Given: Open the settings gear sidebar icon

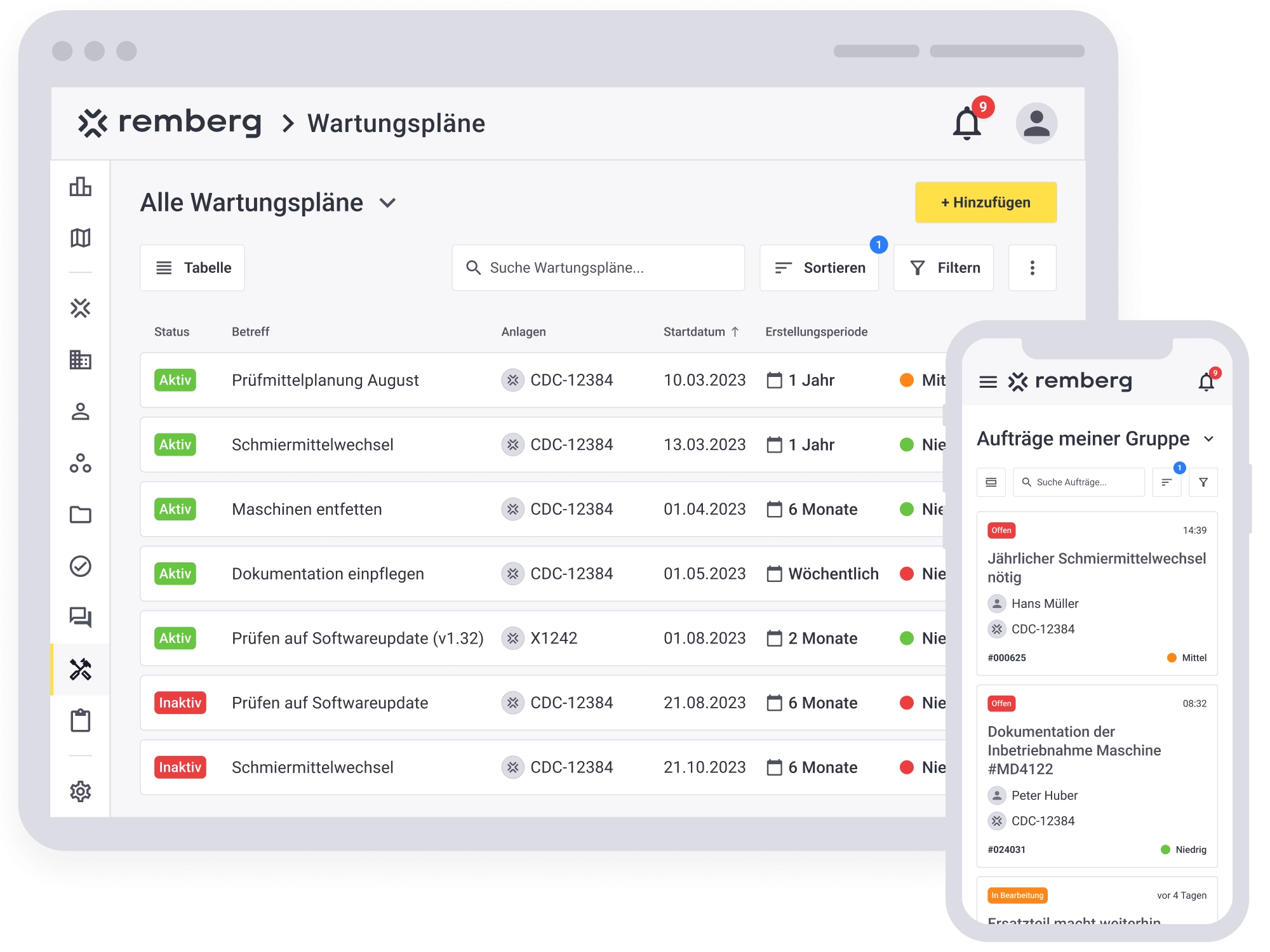Looking at the screenshot, I should tap(80, 791).
